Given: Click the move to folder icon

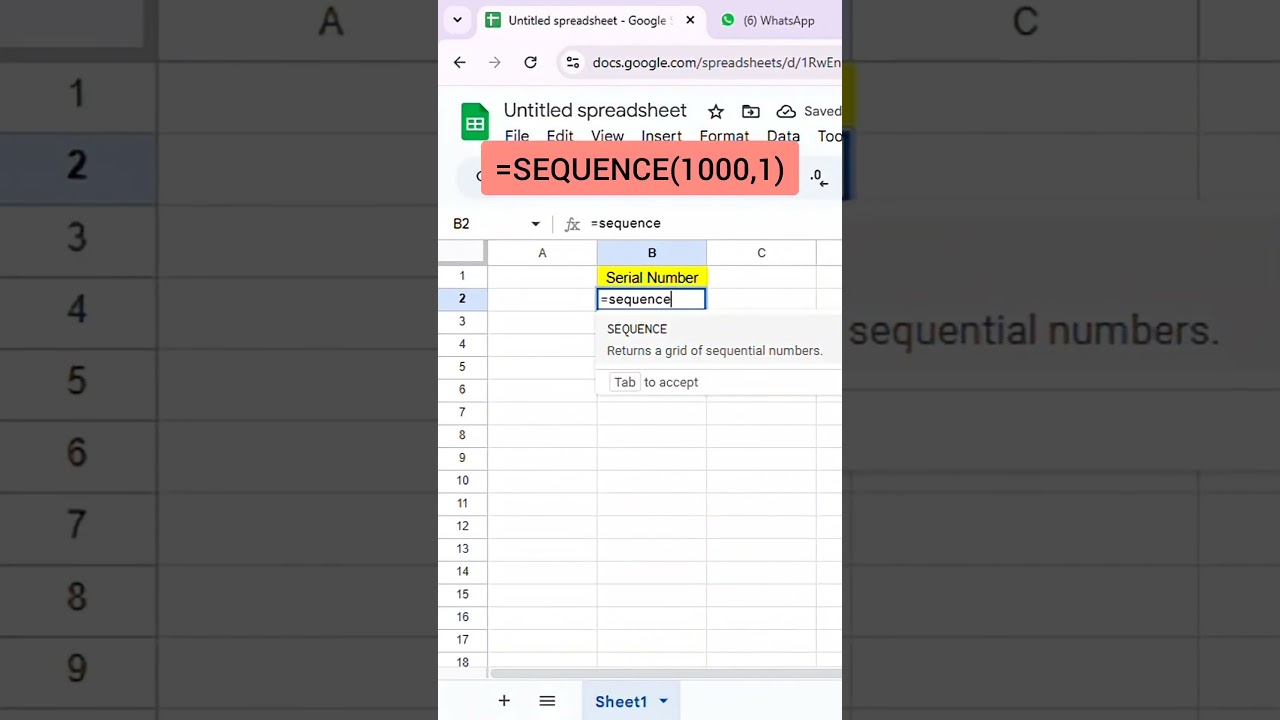Looking at the screenshot, I should (x=751, y=111).
